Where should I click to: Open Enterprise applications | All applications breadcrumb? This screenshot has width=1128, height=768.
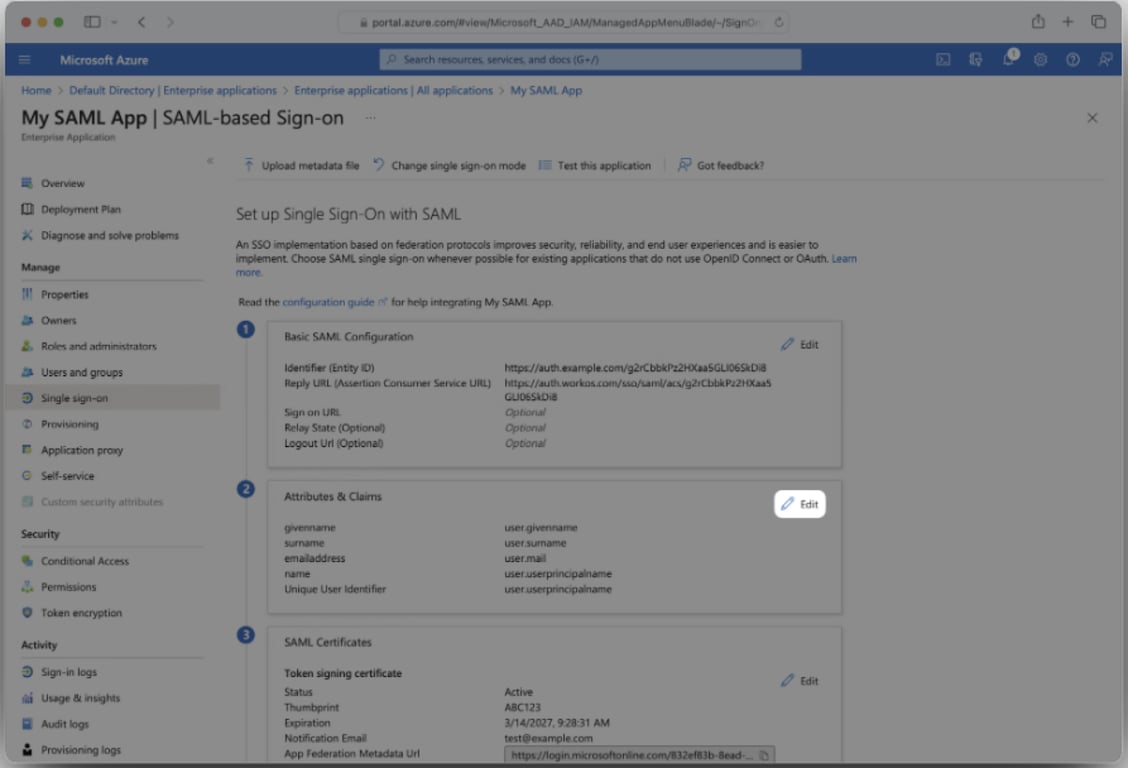(394, 91)
